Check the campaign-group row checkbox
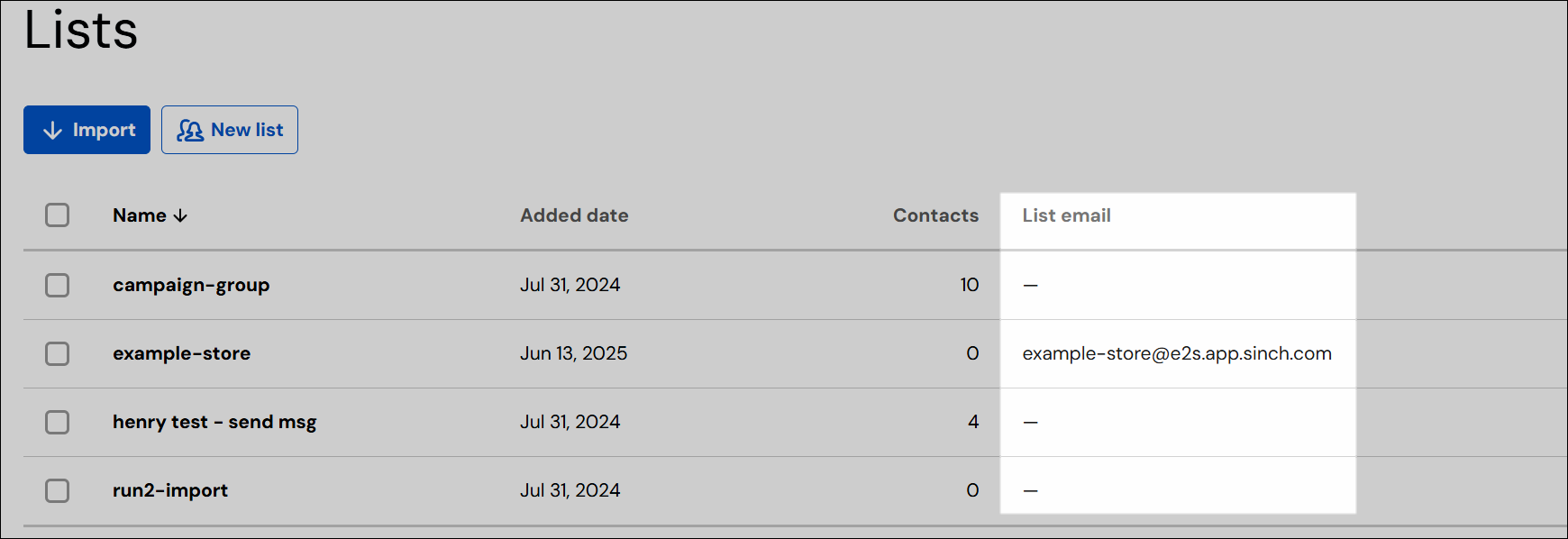 [x=58, y=286]
